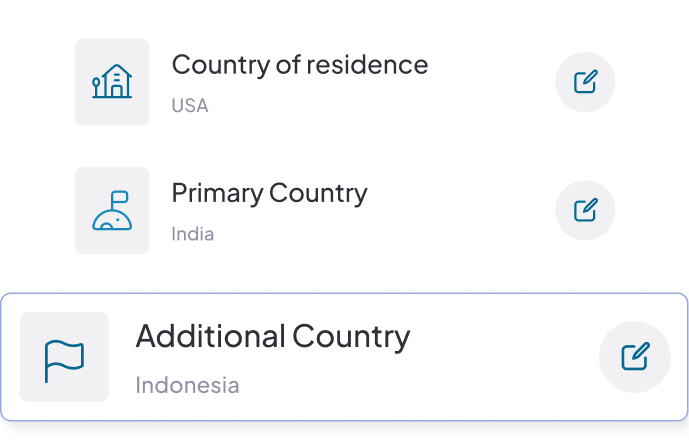This screenshot has height=443, width=689.
Task: Click the waving flag icon for Additional Country
Action: pyautogui.click(x=64, y=357)
